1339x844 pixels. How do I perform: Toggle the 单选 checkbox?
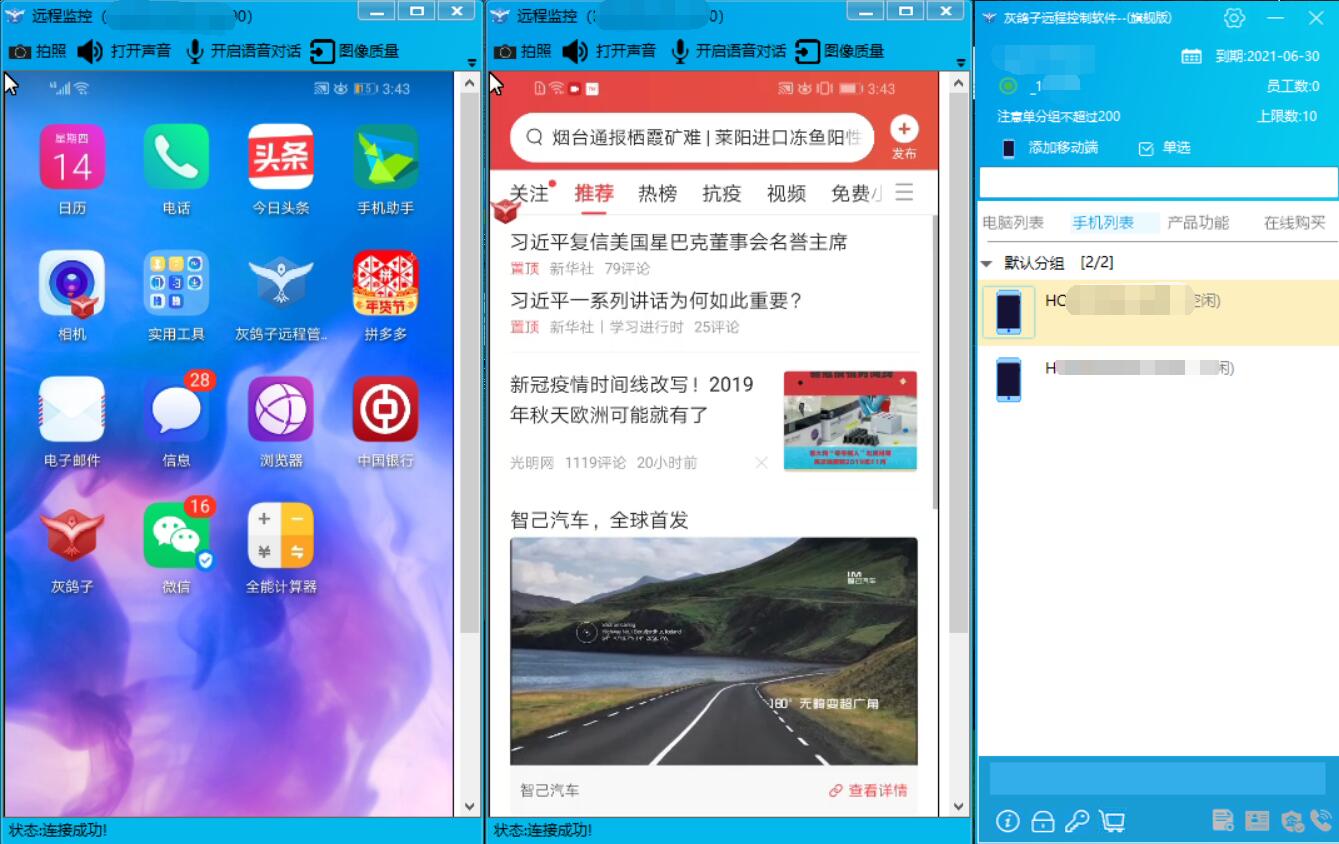(x=1146, y=148)
